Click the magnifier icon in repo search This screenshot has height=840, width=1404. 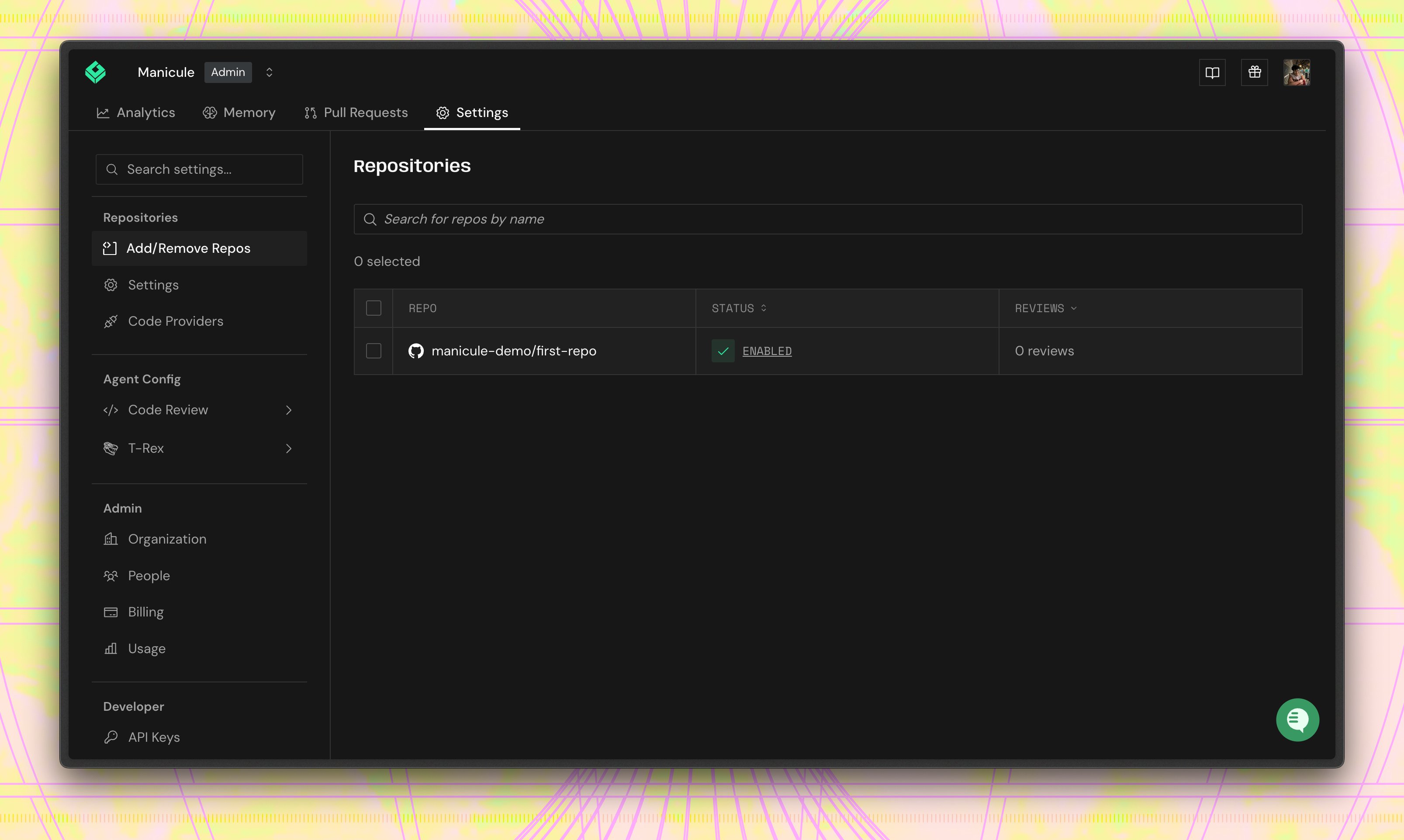370,219
